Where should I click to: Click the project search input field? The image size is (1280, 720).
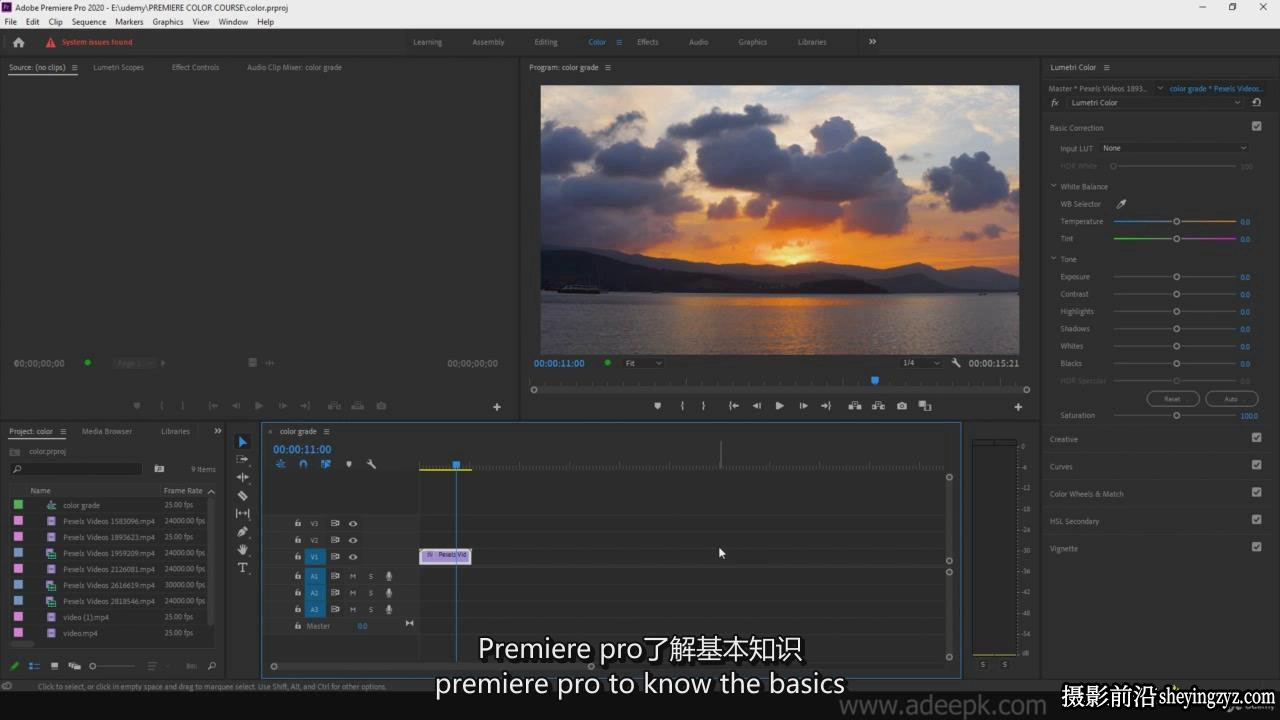tap(76, 468)
